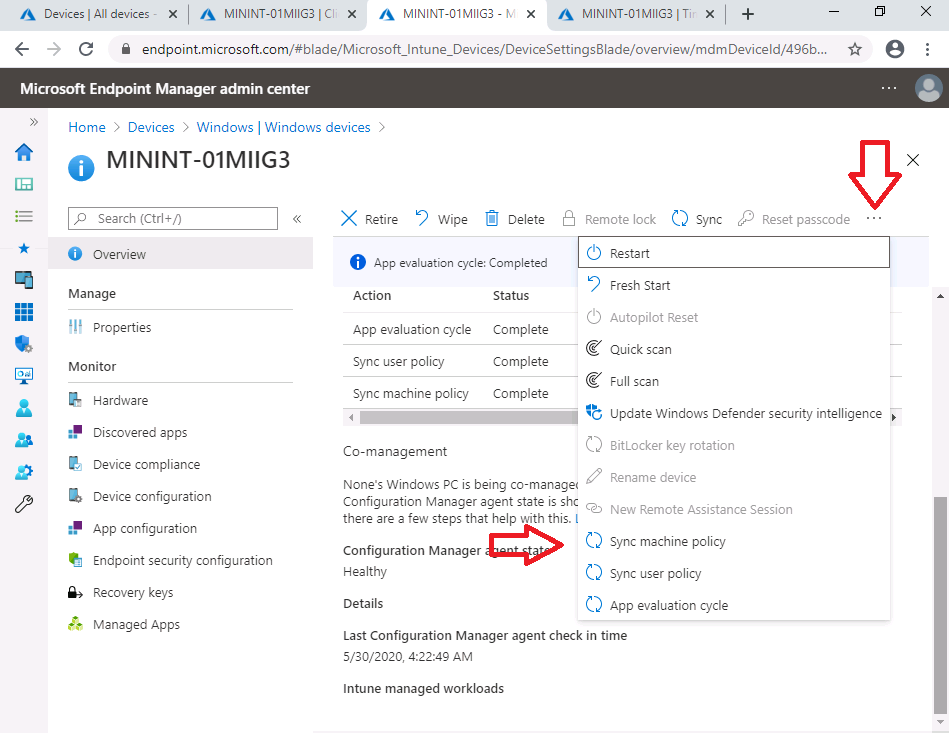Click the browser address bar URL
Screen dimensions: 949x733
click(x=484, y=50)
